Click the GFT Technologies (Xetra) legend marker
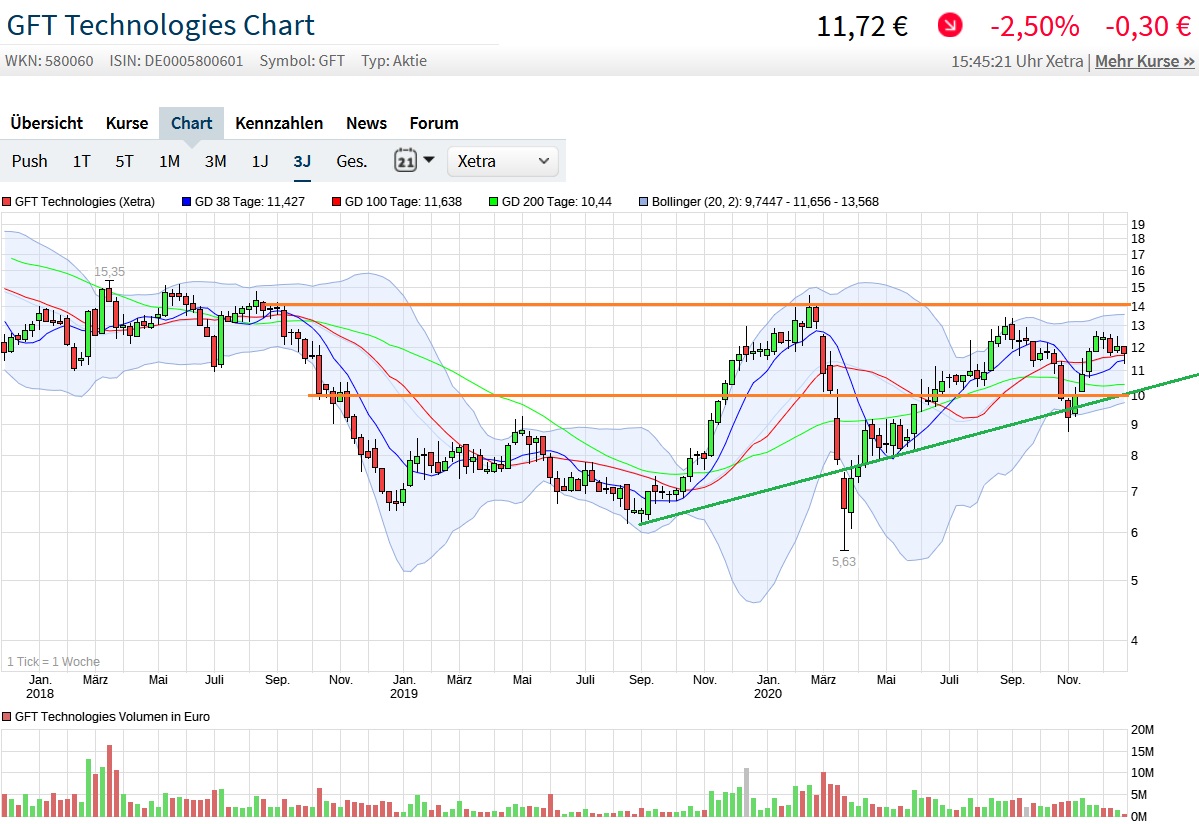Image resolution: width=1199 pixels, height=824 pixels. 6,202
